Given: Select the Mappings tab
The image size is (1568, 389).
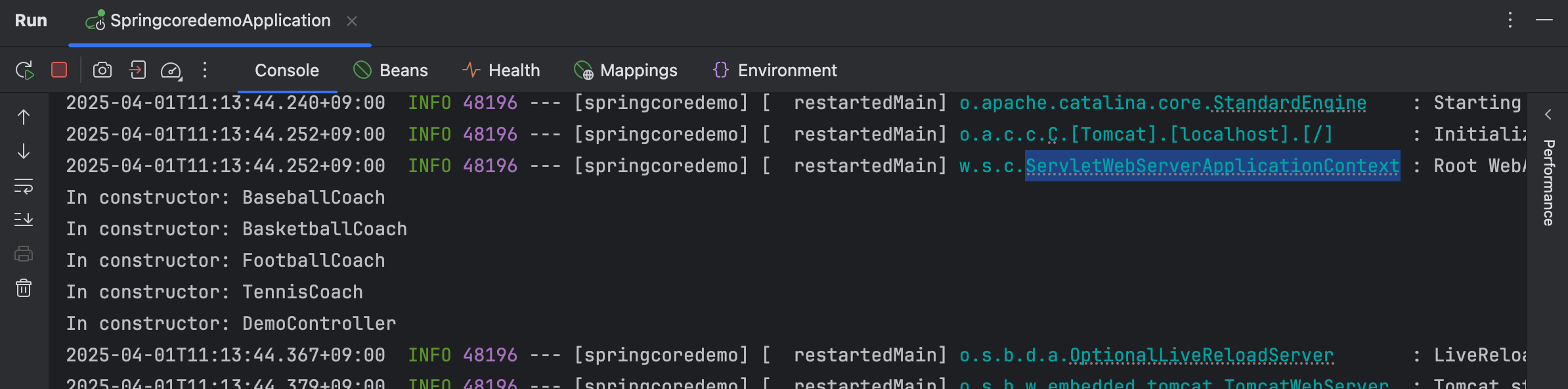Looking at the screenshot, I should [x=626, y=70].
